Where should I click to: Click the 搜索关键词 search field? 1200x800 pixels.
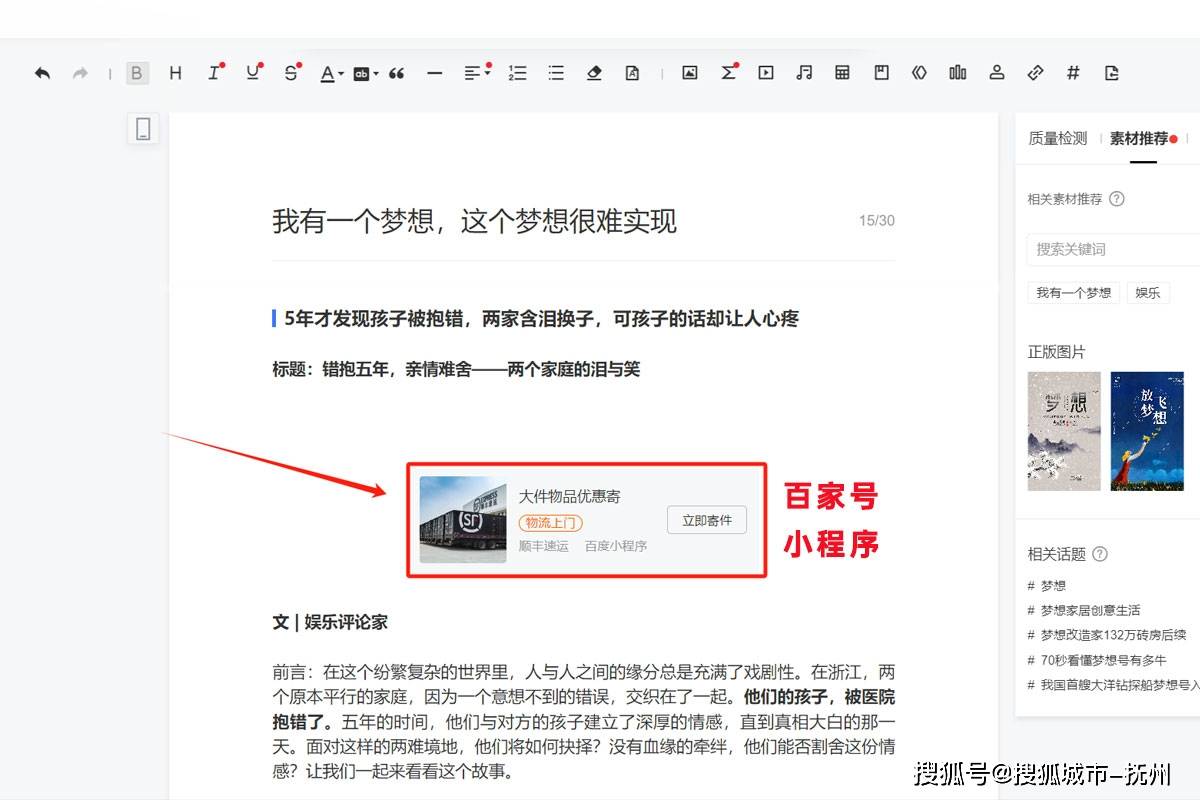pyautogui.click(x=1113, y=249)
